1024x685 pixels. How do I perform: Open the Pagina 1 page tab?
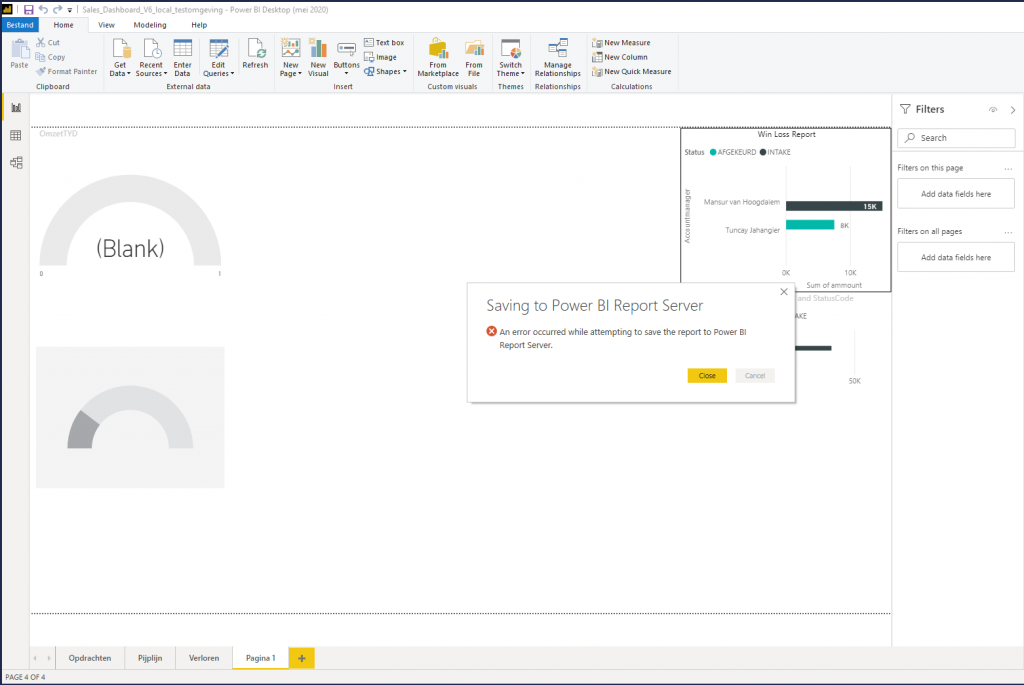[261, 658]
